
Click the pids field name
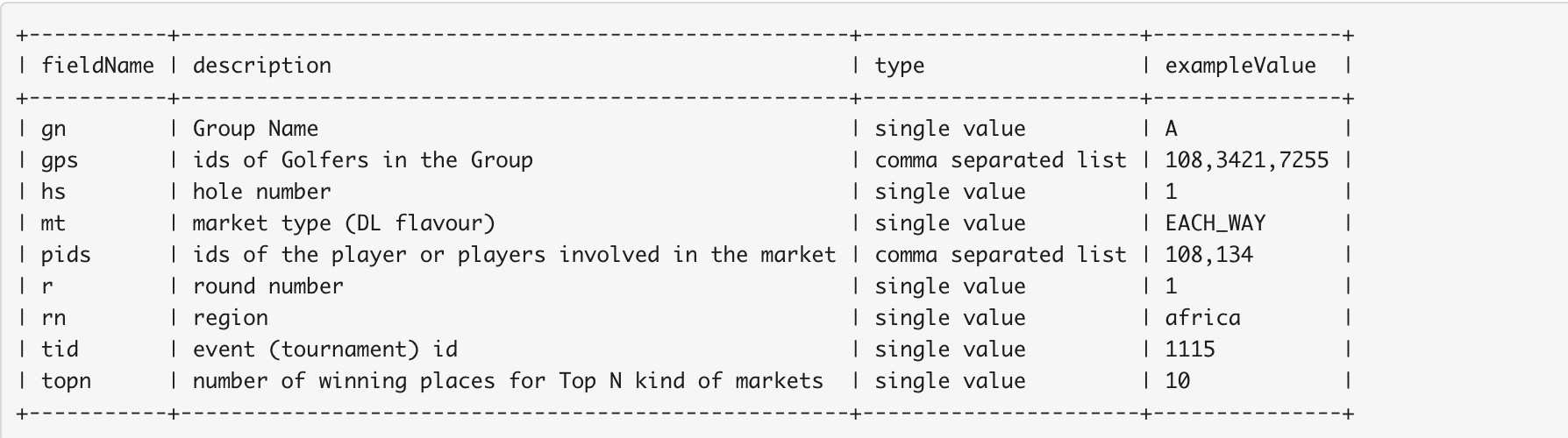66,255
